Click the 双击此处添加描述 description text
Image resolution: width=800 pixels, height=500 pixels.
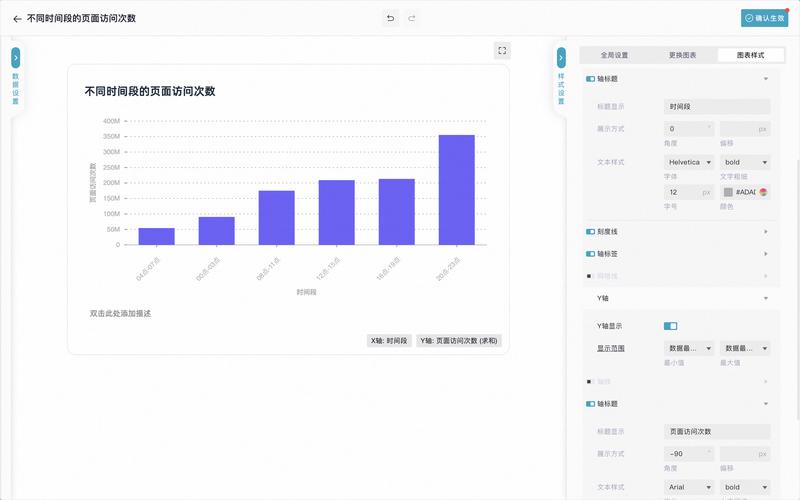click(120, 313)
